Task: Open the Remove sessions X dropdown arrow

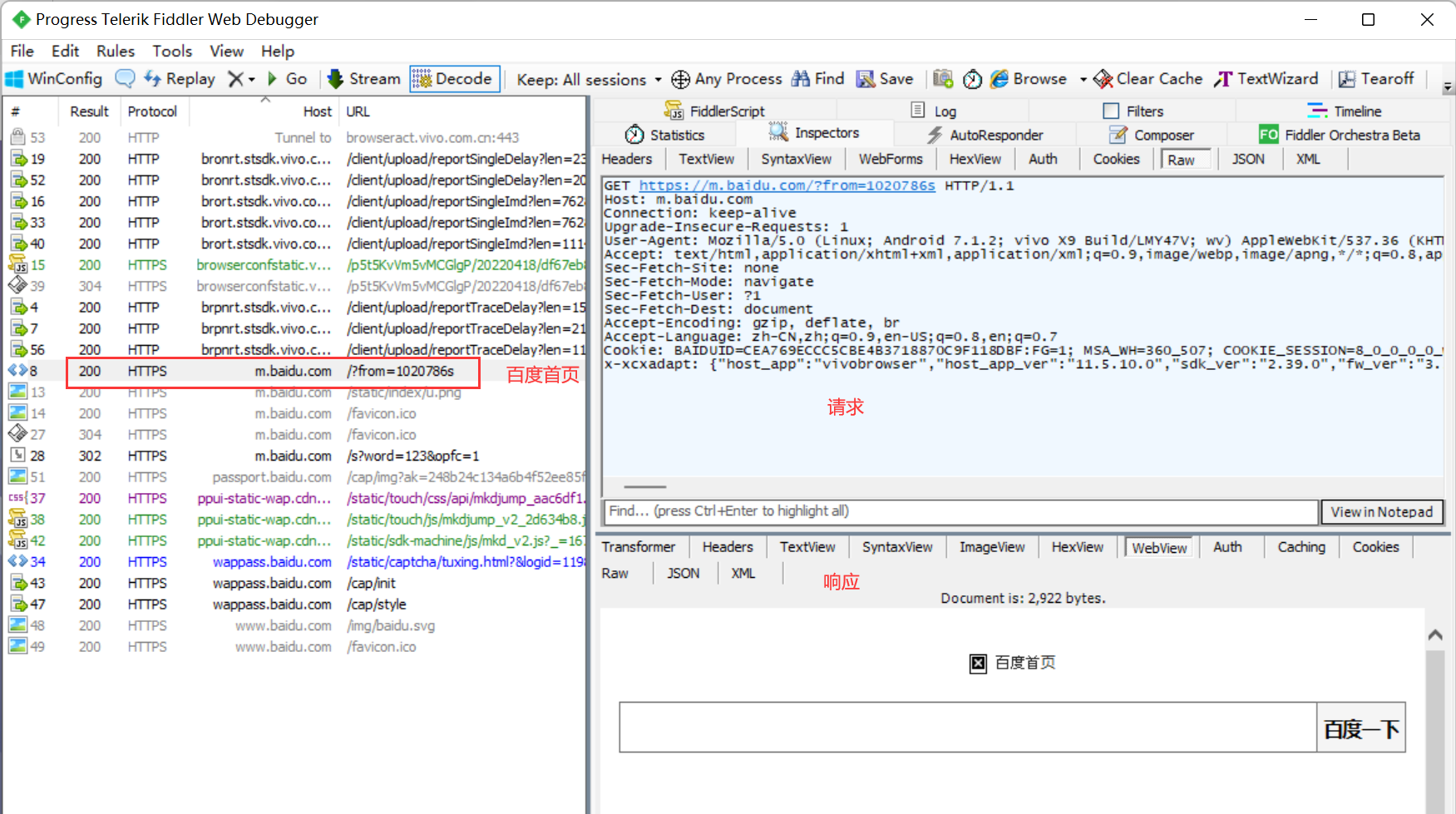Action: (x=252, y=80)
